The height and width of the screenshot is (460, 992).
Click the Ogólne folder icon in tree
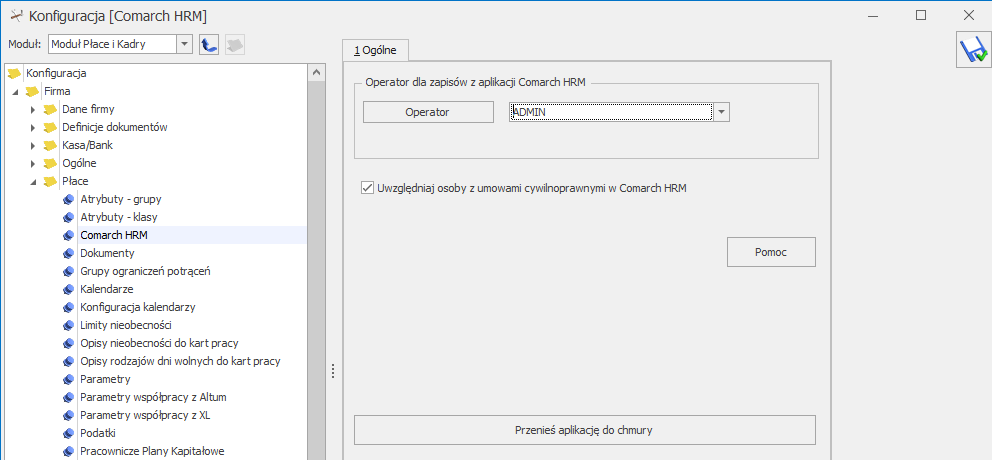[51, 163]
